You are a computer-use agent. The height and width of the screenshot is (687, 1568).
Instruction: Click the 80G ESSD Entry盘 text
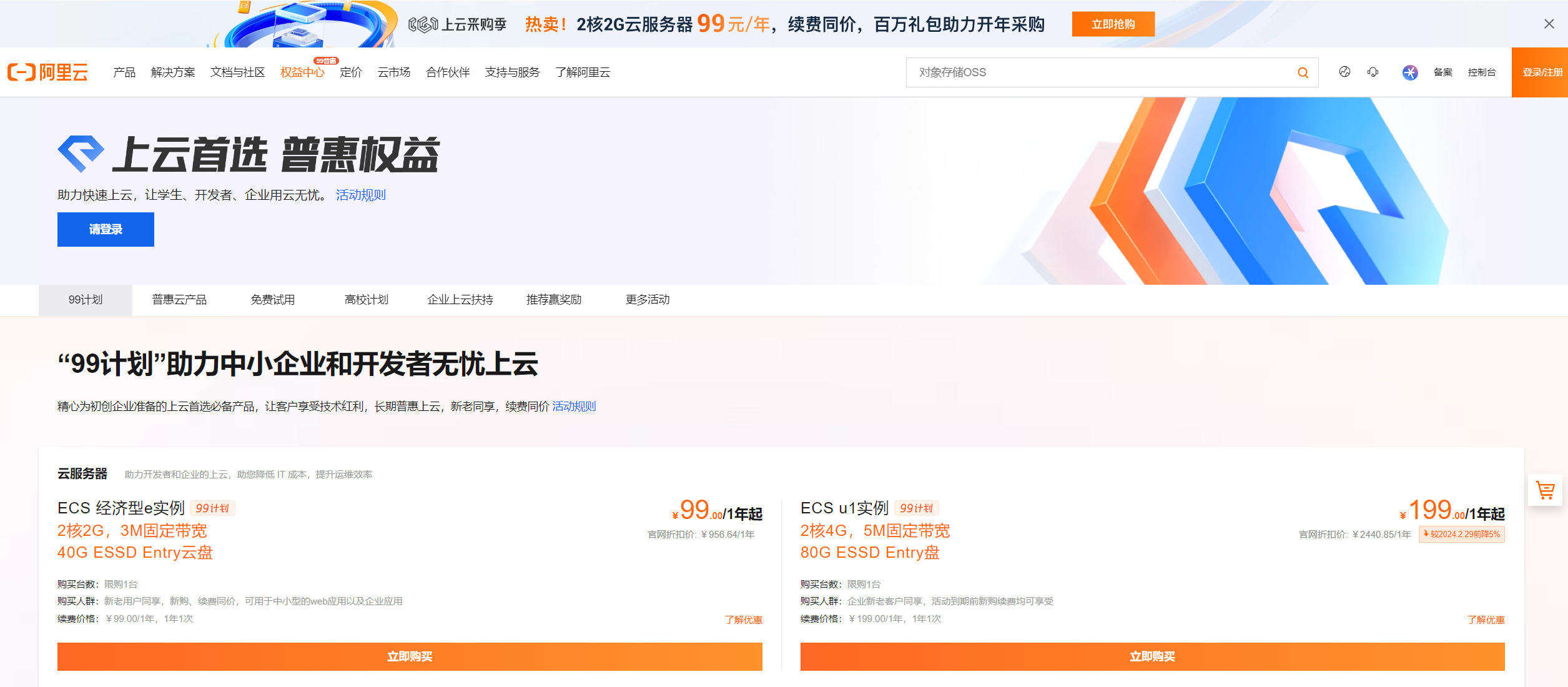(870, 553)
